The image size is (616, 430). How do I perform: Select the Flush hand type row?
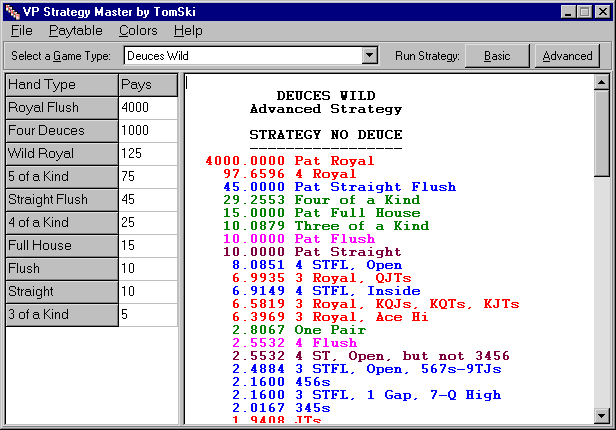62,269
